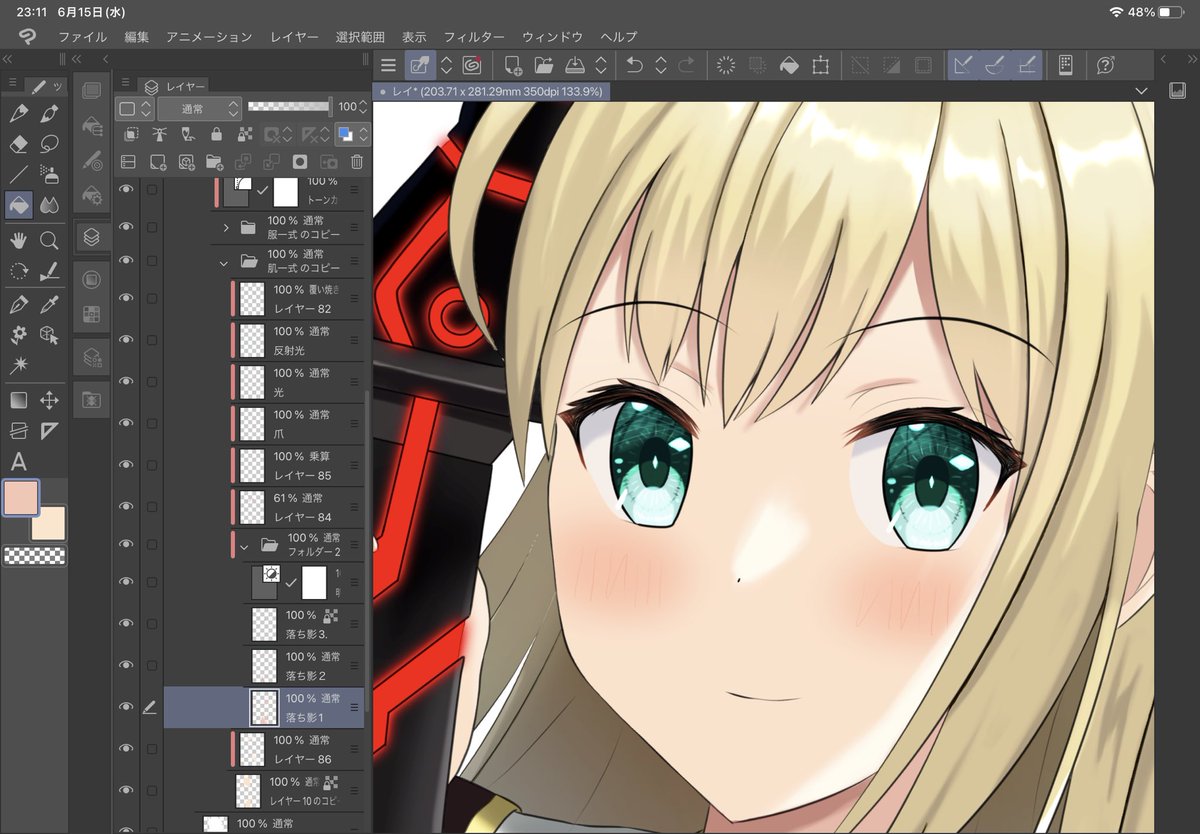Pick the main pink drawing color swatch

pyautogui.click(x=21, y=497)
